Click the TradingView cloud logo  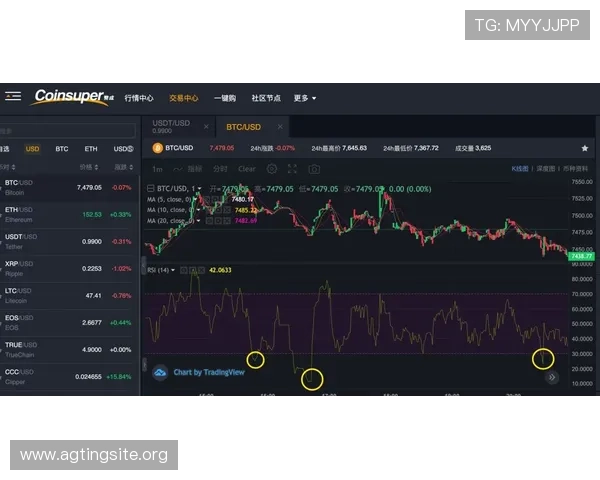click(160, 372)
